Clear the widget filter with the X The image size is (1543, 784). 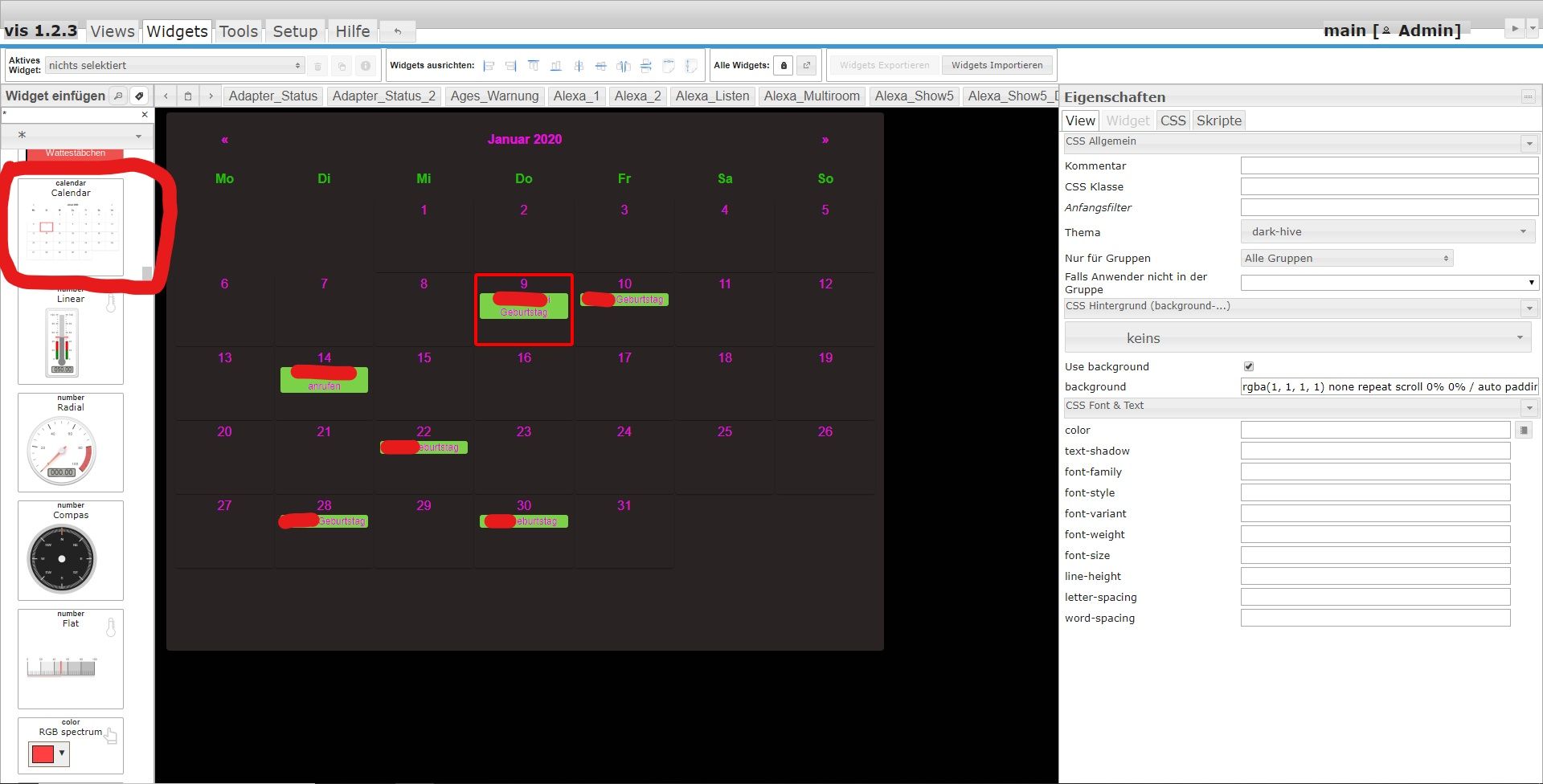(145, 115)
